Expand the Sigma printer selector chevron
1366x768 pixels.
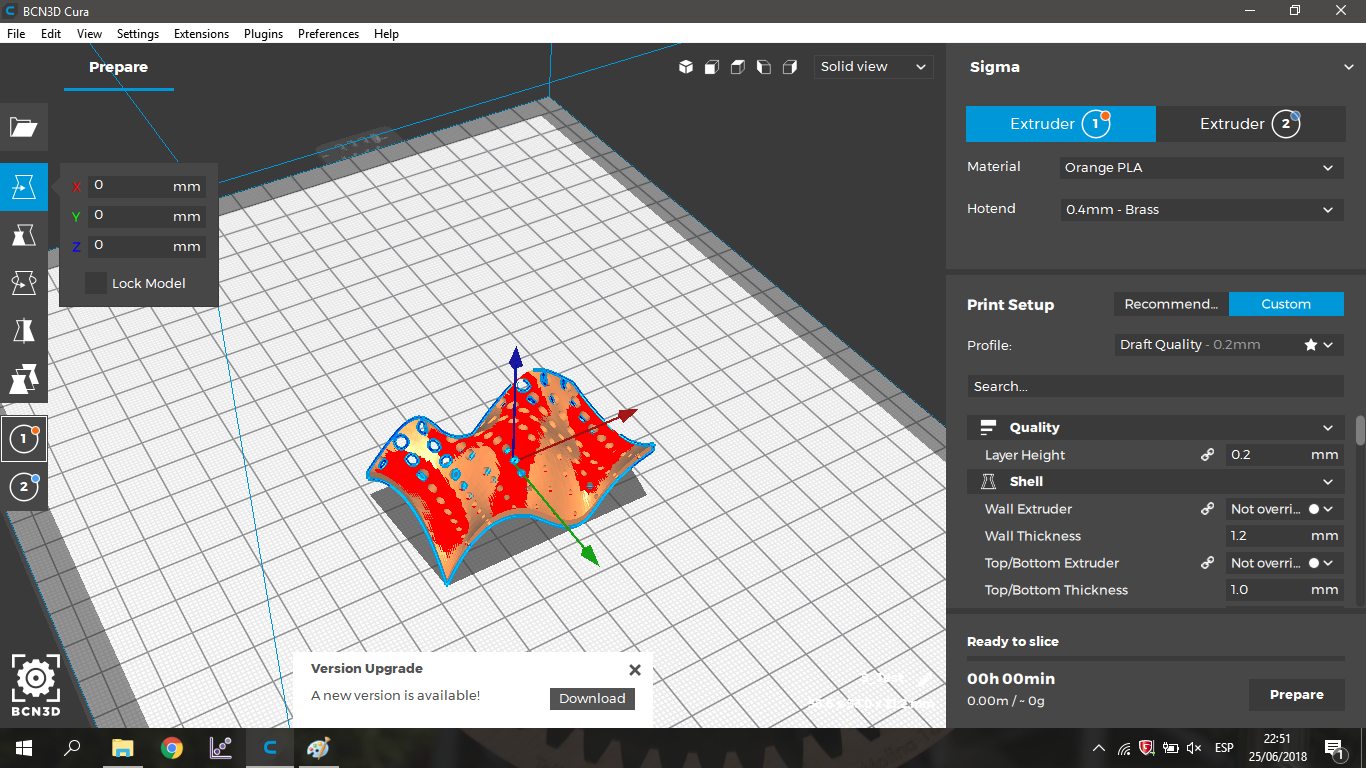coord(1349,67)
